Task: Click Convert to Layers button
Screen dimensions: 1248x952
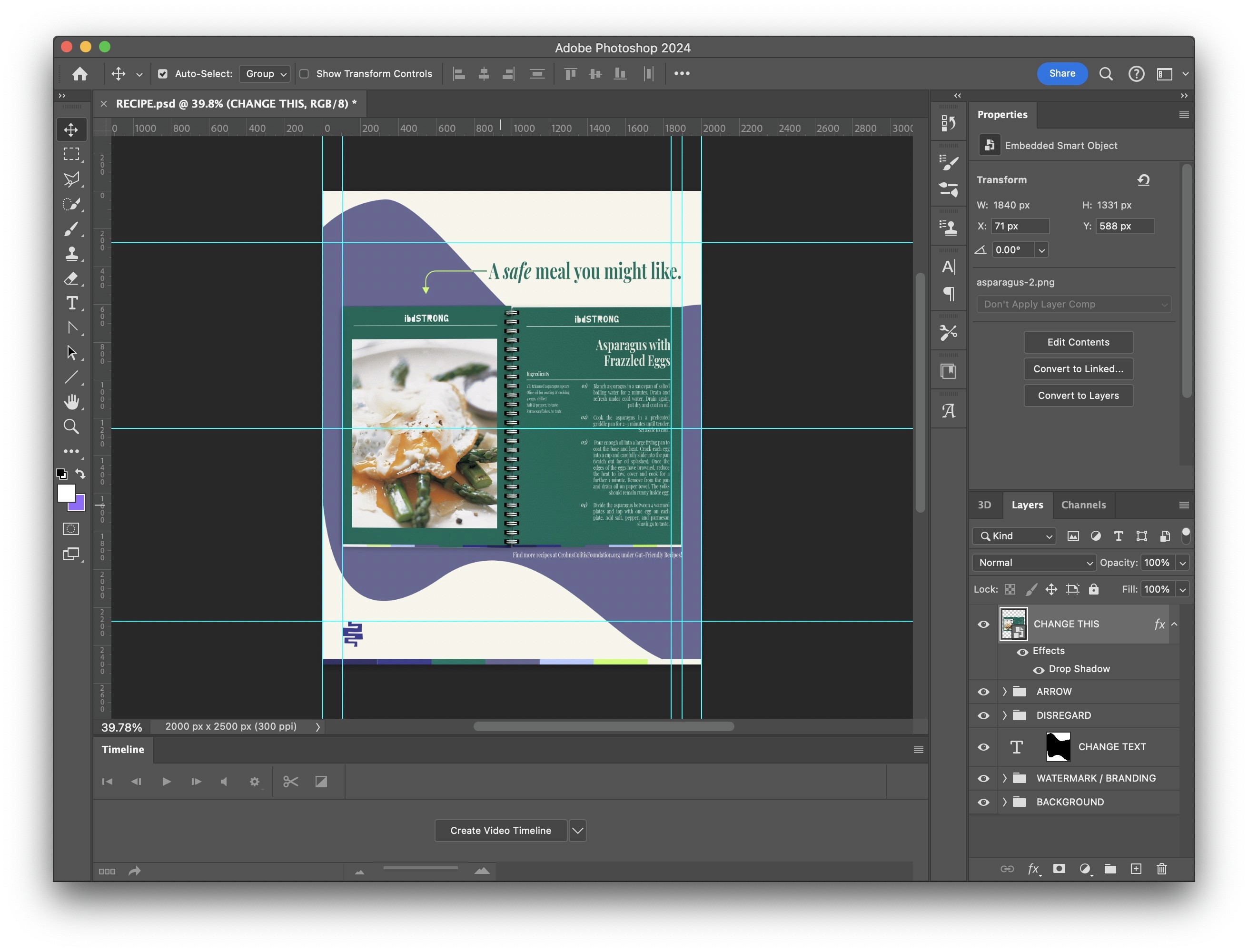Action: pos(1078,396)
